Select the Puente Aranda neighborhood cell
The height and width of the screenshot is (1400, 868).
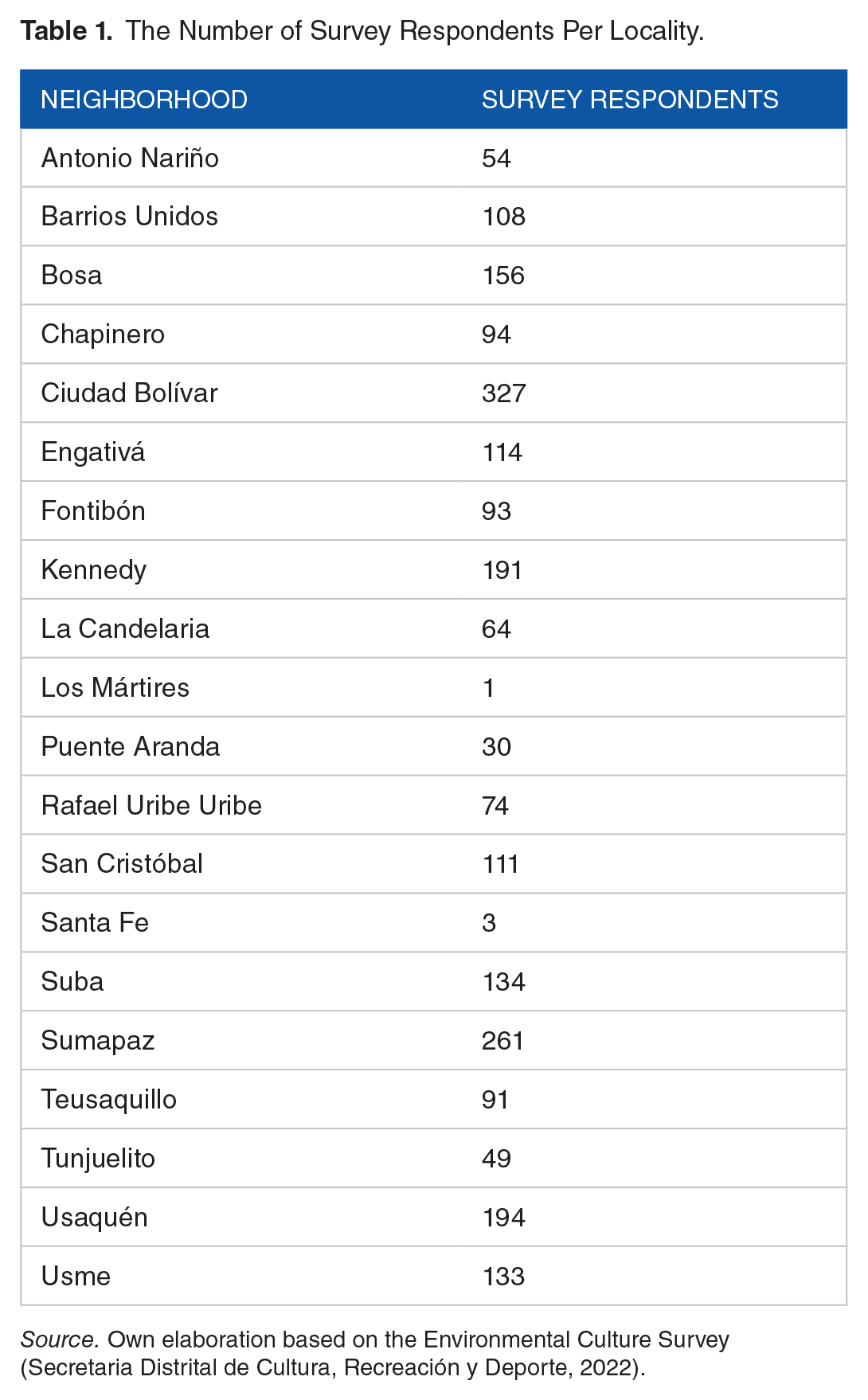pos(131,747)
